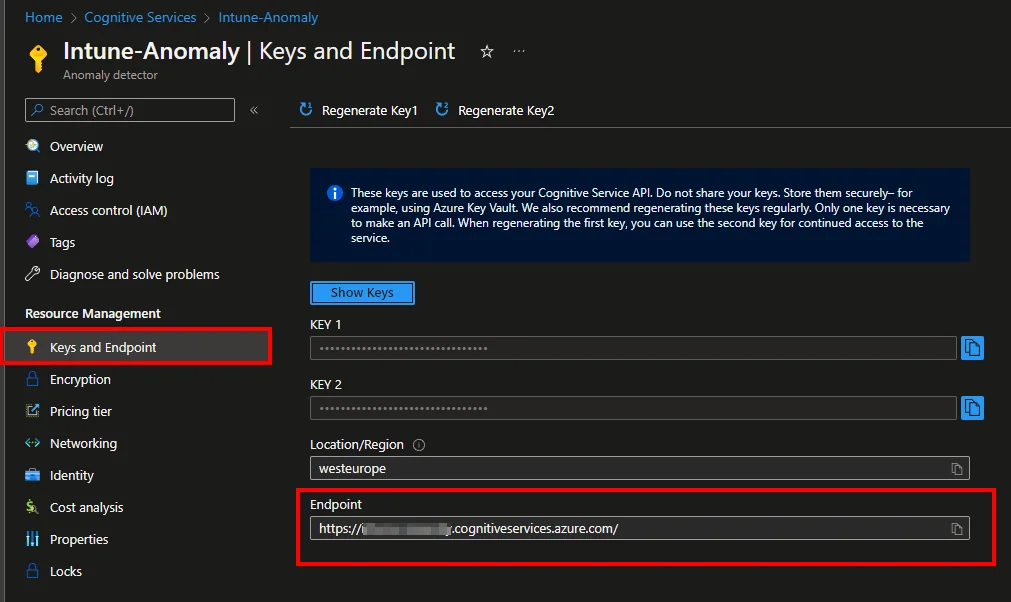Screen dimensions: 1011x602
Task: Copy the Endpoint URL
Action: [957, 529]
